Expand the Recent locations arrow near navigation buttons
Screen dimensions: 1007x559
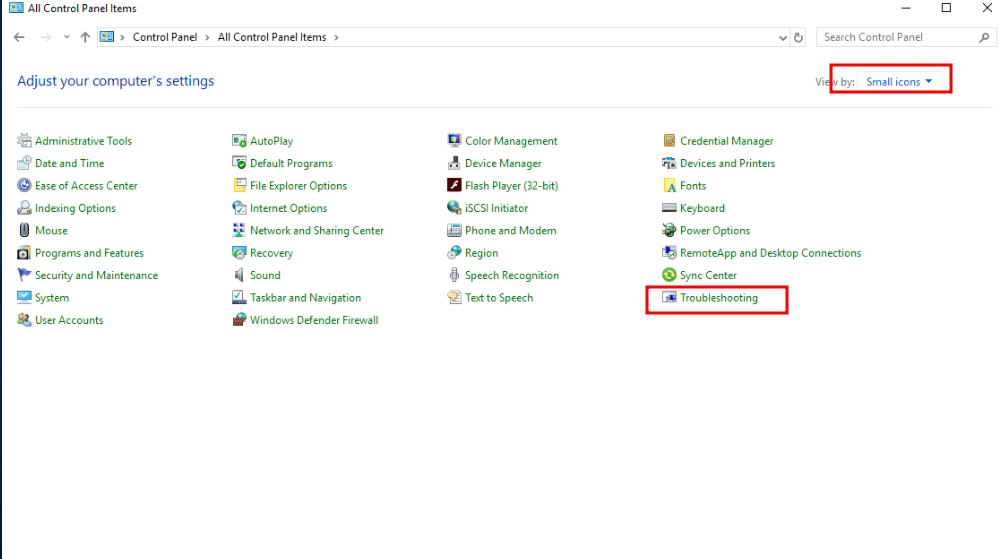tap(67, 38)
